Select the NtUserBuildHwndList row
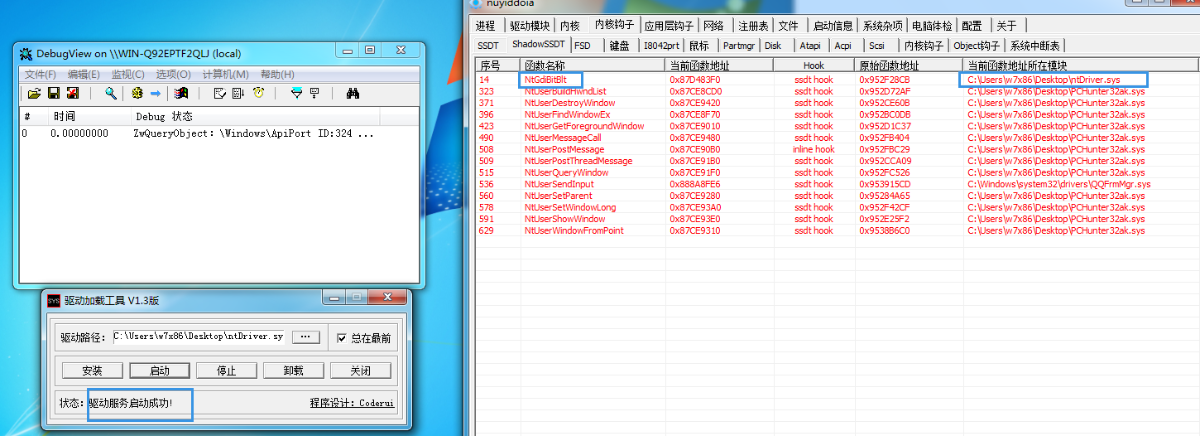 (836, 91)
